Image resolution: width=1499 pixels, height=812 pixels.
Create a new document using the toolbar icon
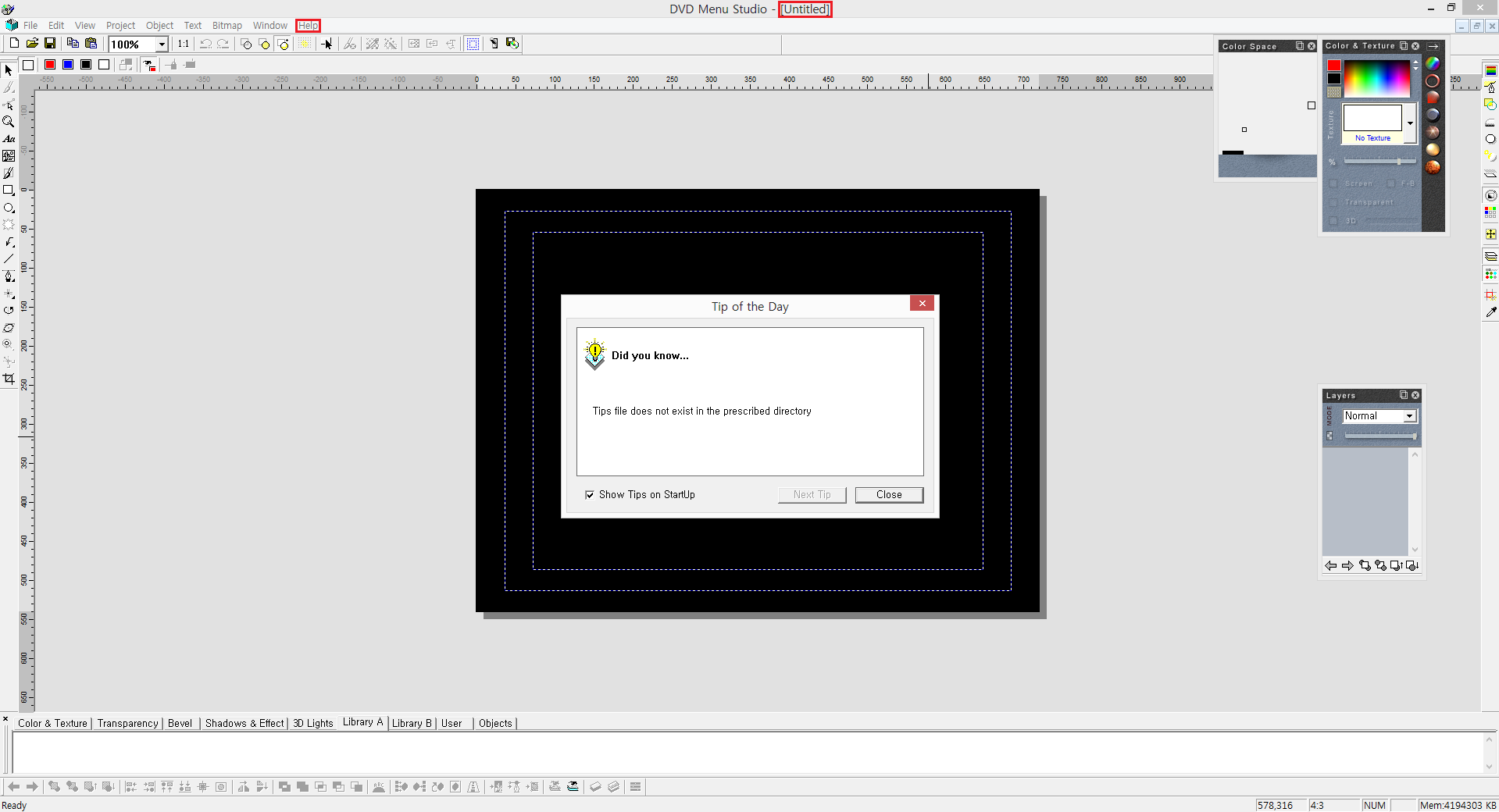[14, 44]
